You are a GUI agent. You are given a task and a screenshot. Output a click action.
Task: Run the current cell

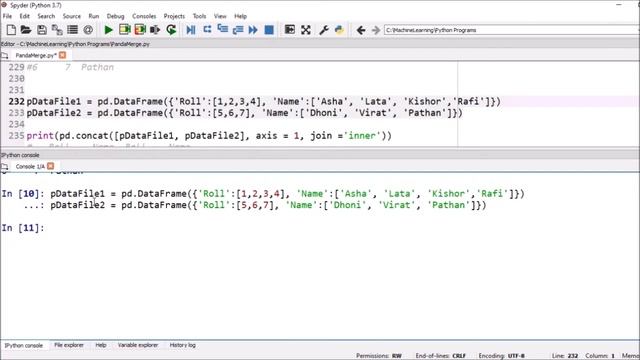point(124,30)
